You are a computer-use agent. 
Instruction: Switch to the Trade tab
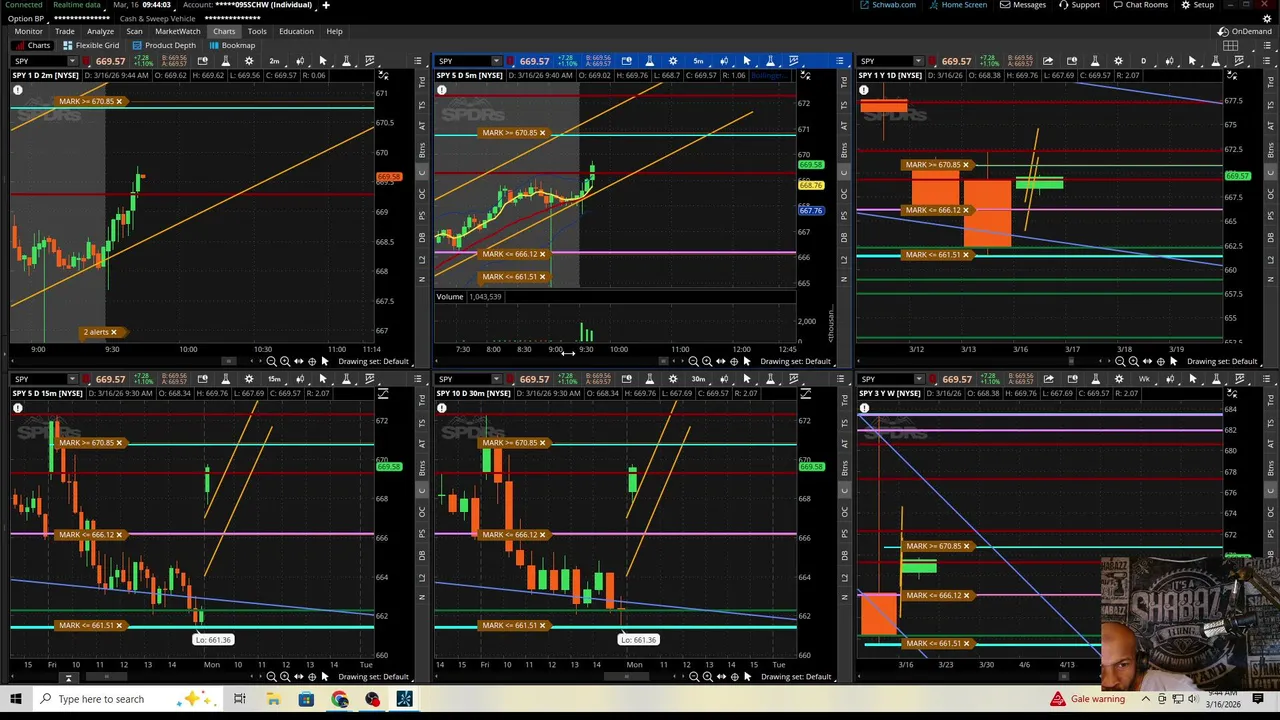(65, 31)
